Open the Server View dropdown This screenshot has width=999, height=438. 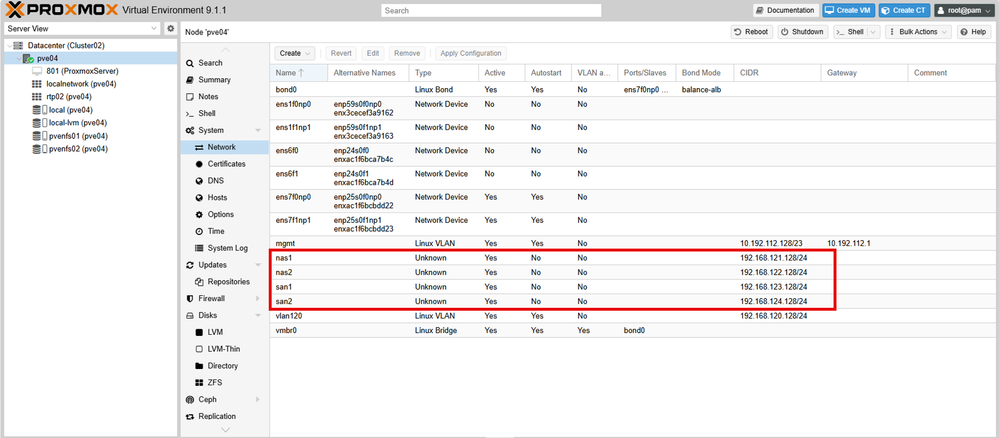[82, 29]
